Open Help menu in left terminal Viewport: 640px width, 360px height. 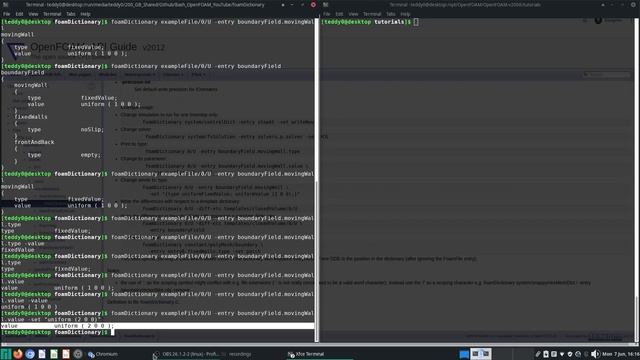tap(85, 14)
